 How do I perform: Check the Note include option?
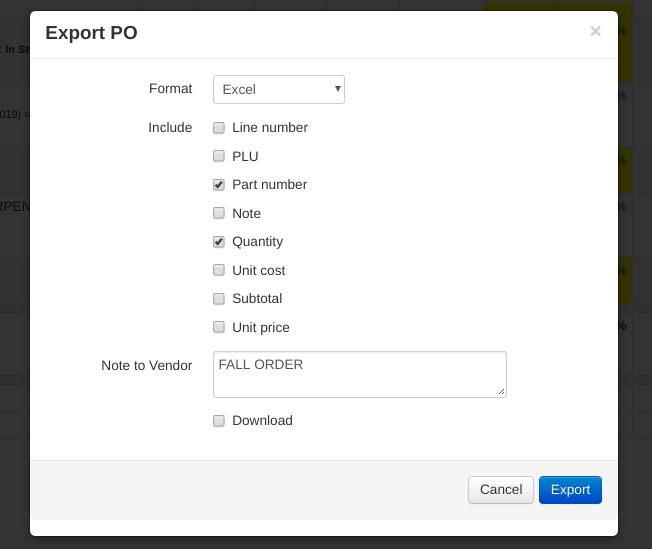click(219, 213)
